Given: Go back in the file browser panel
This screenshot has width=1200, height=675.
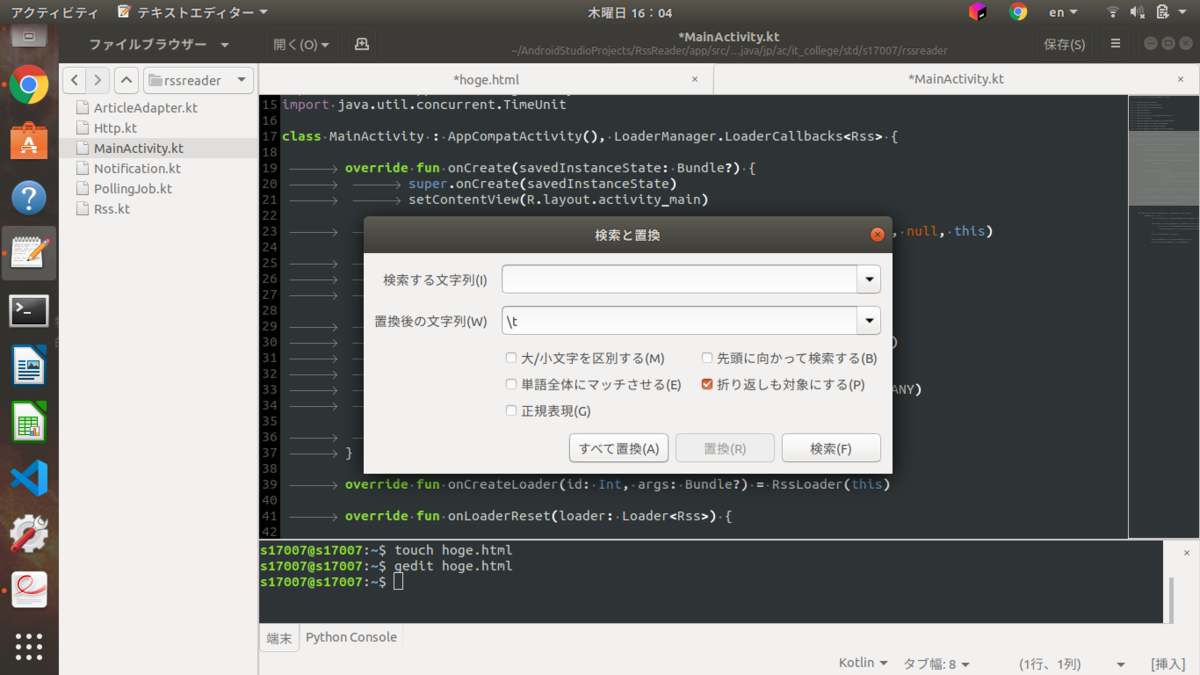Looking at the screenshot, I should (75, 80).
